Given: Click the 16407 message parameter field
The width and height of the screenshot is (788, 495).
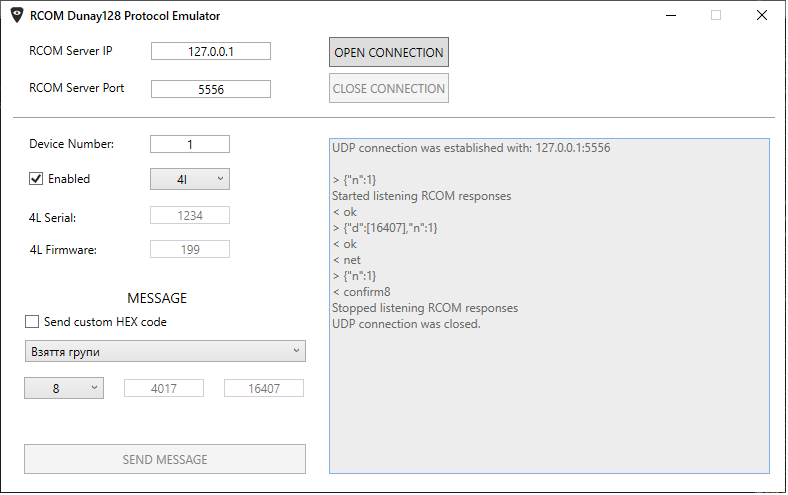Looking at the screenshot, I should click(x=264, y=388).
